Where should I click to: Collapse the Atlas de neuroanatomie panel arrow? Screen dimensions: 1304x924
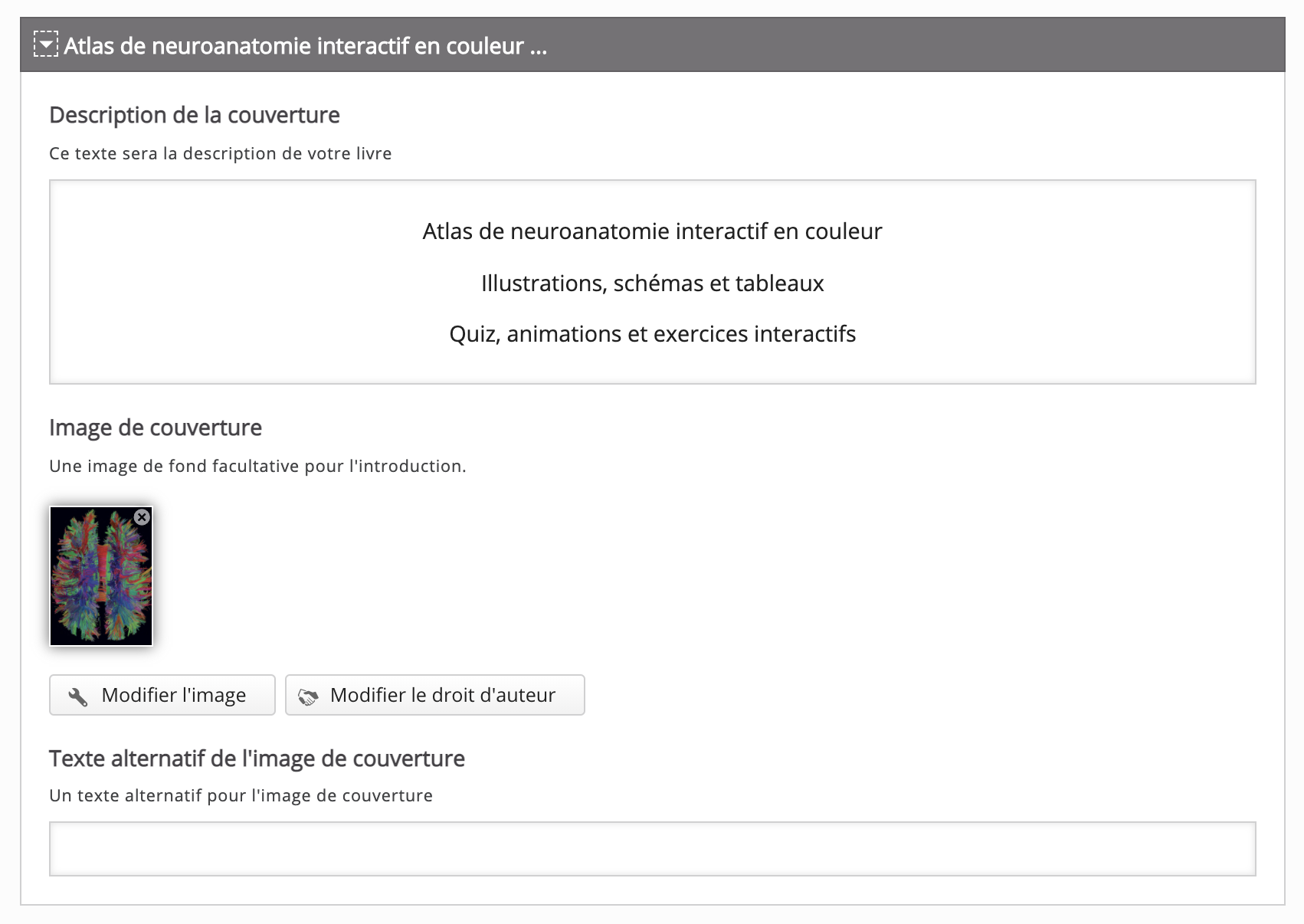tap(46, 45)
